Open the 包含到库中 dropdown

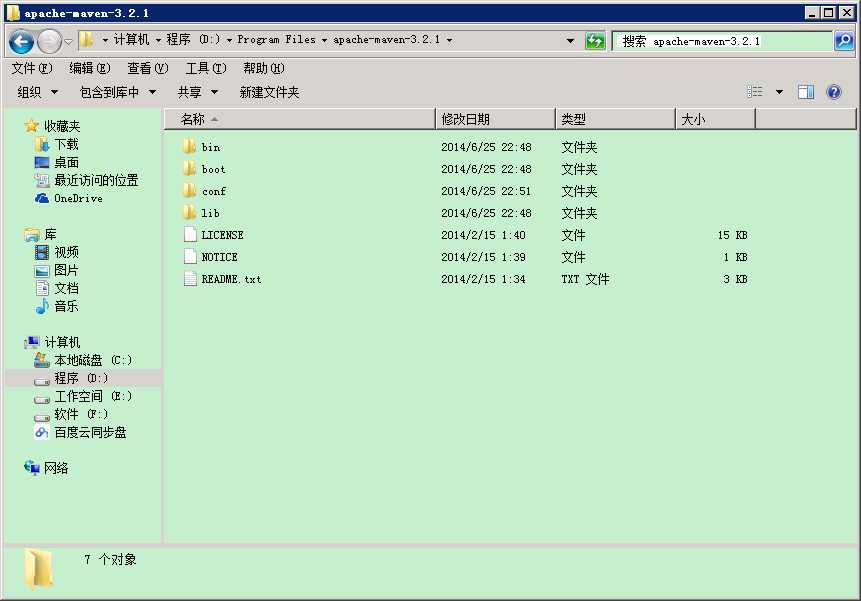[118, 92]
